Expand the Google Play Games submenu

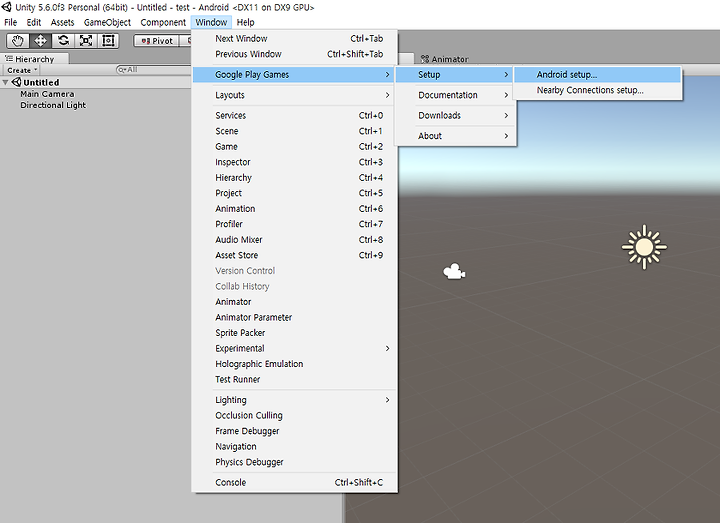click(294, 74)
